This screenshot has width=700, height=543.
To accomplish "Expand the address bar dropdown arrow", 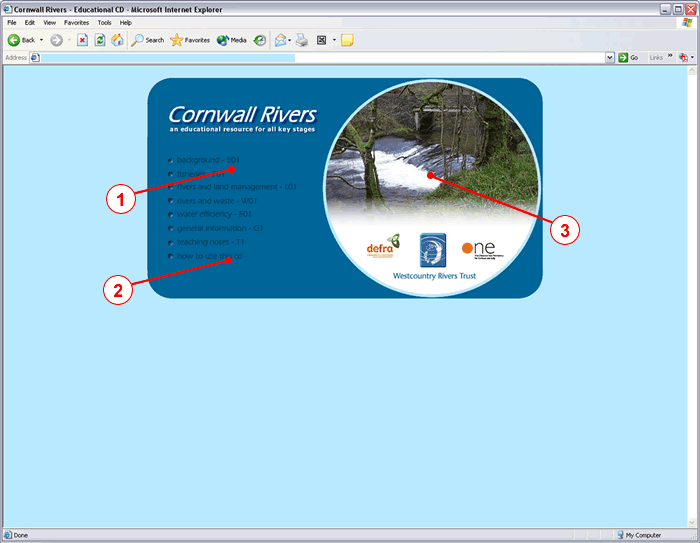I will point(610,58).
